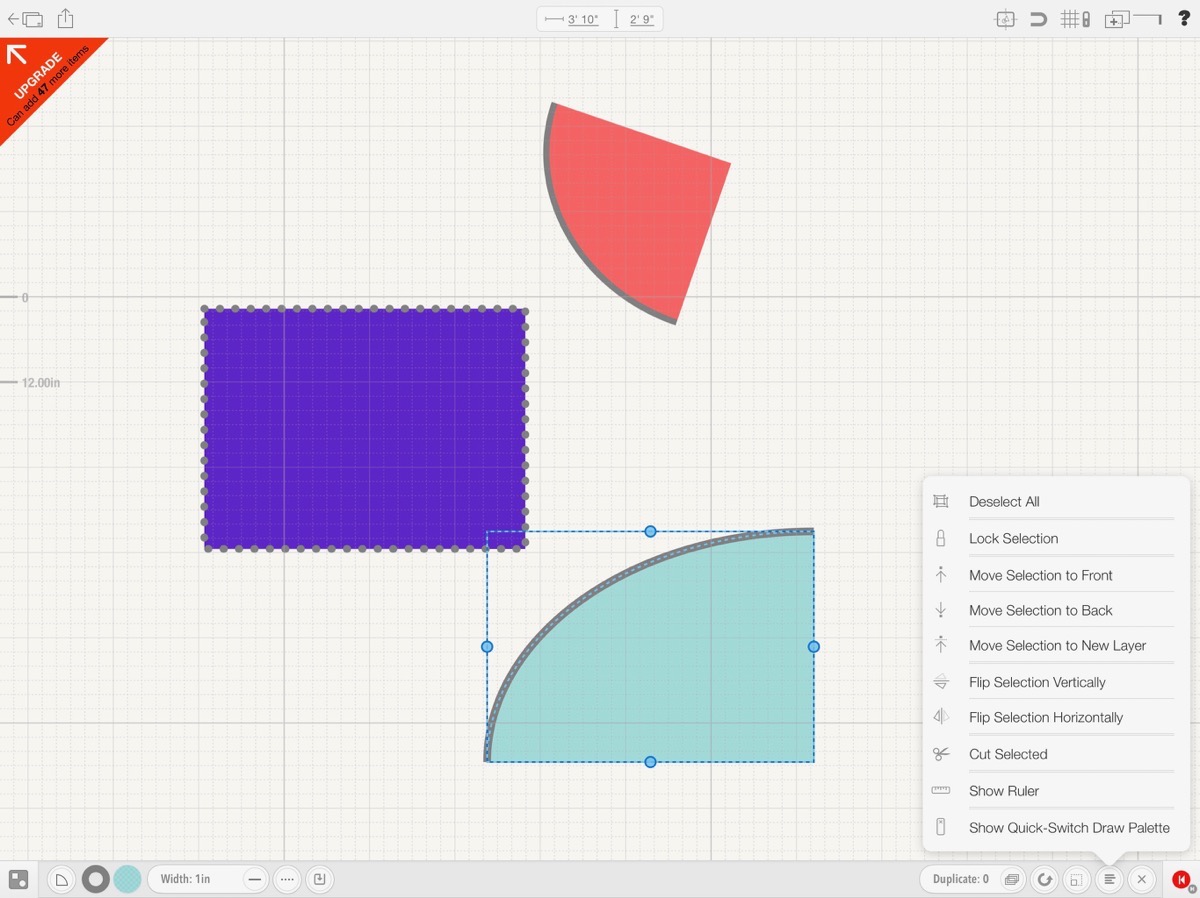The image size is (1200, 898).
Task: Click the UPGRADE corner banner
Action: [x=40, y=80]
